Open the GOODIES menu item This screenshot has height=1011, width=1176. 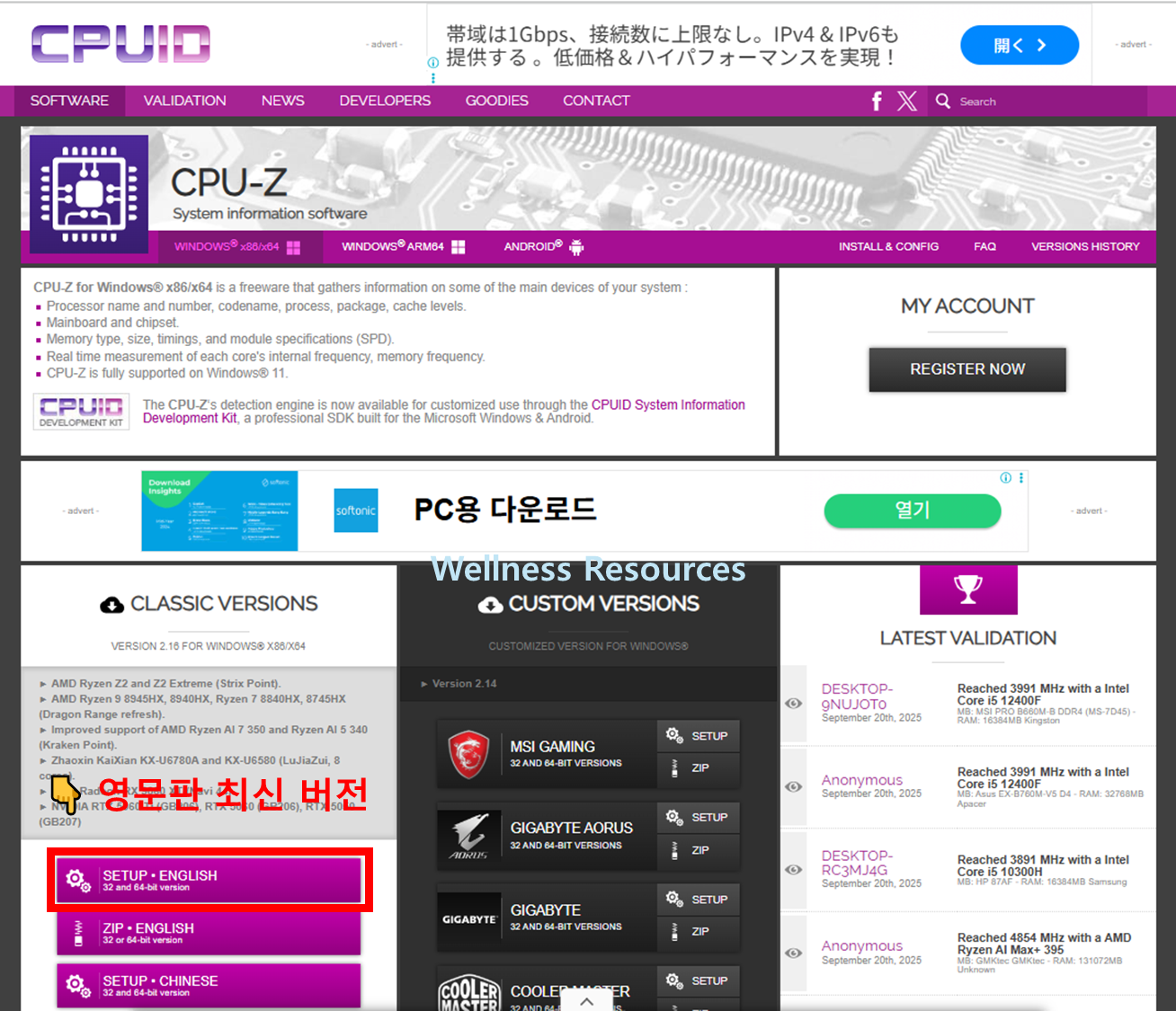[497, 101]
